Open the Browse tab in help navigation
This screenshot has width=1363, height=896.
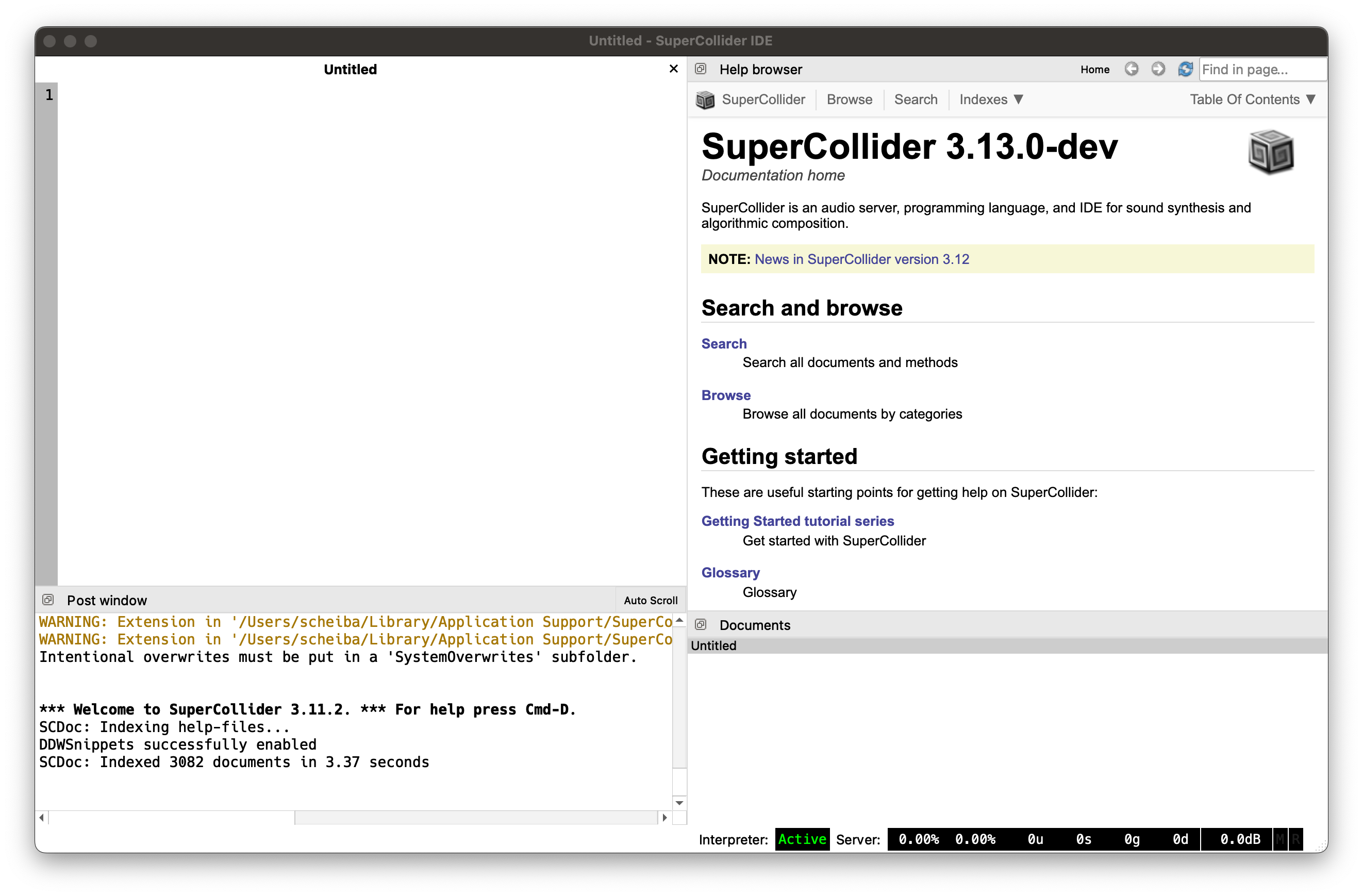click(x=850, y=99)
